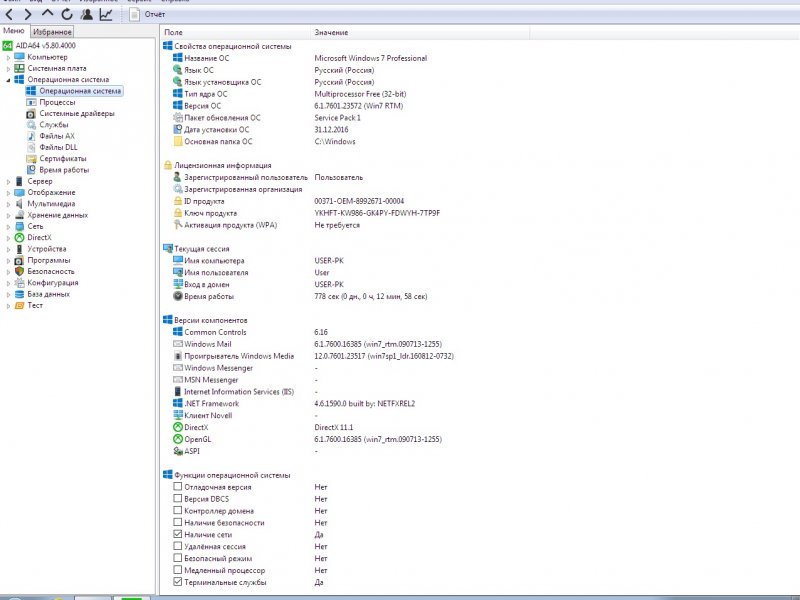Click the DirectX Xbox icon in tree

point(19,237)
